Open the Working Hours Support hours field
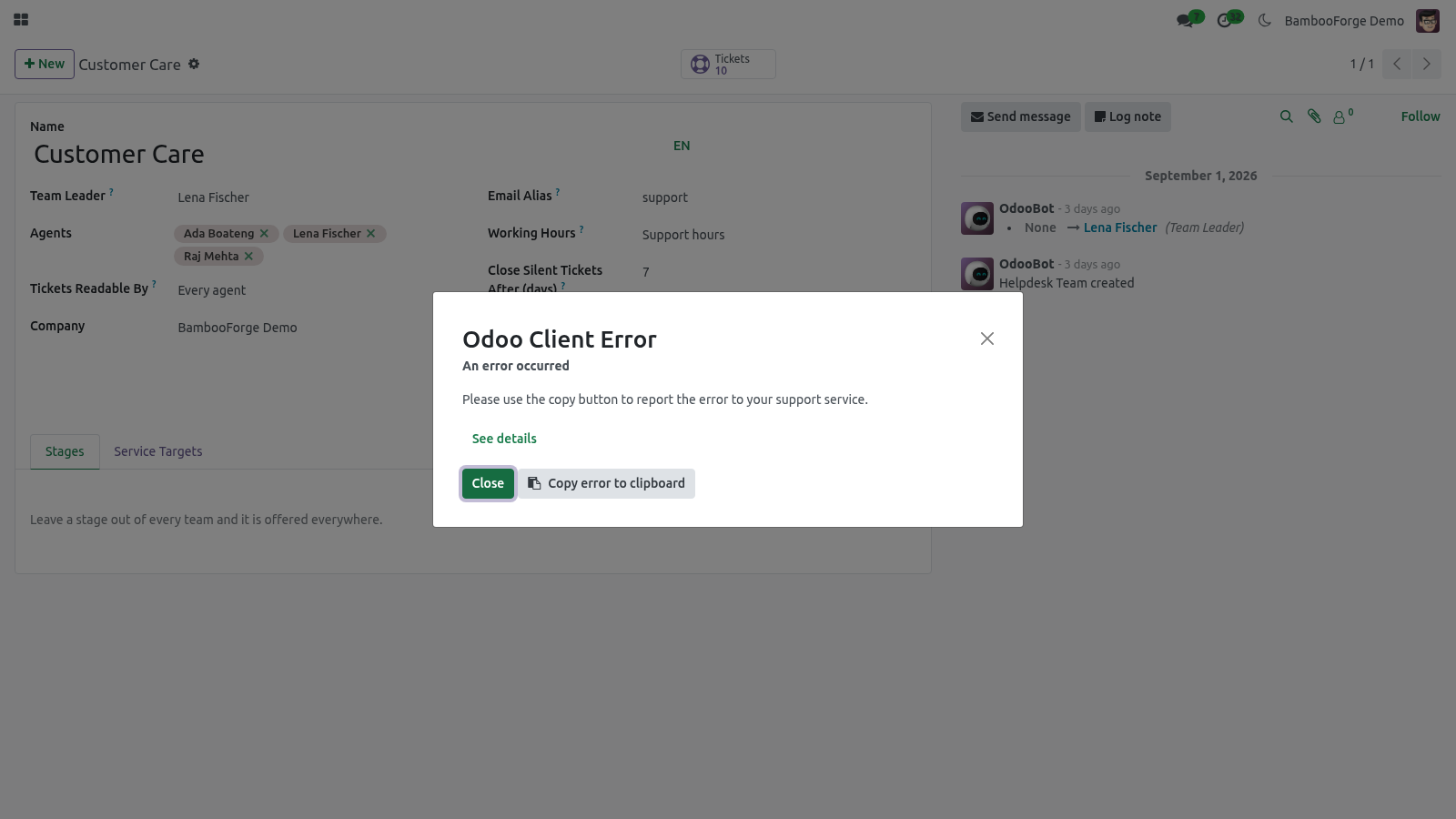Image resolution: width=1456 pixels, height=819 pixels. (778, 235)
